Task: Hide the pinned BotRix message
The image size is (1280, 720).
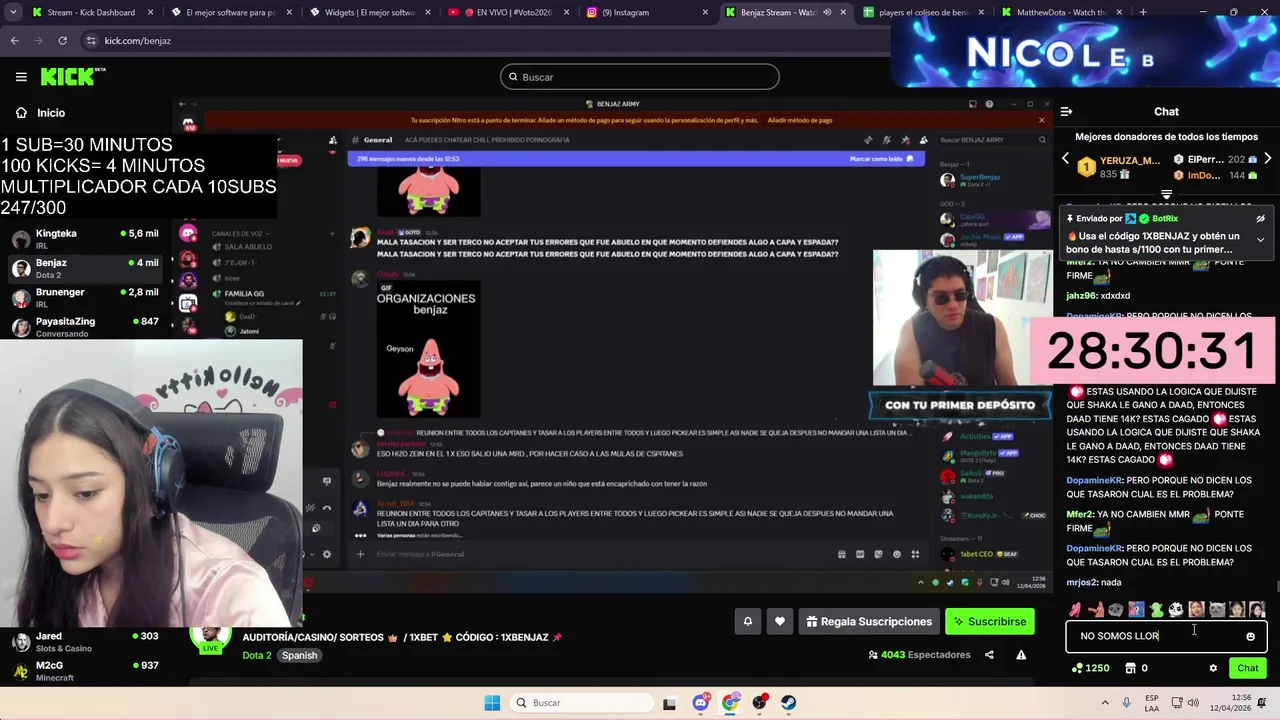Action: [1260, 219]
